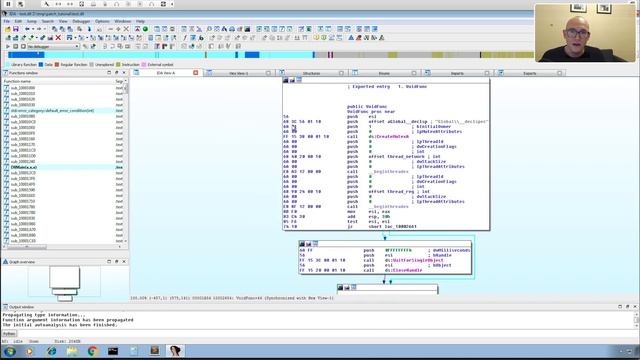Switch to Structures tab
This screenshot has height=360, width=640.
click(311, 73)
